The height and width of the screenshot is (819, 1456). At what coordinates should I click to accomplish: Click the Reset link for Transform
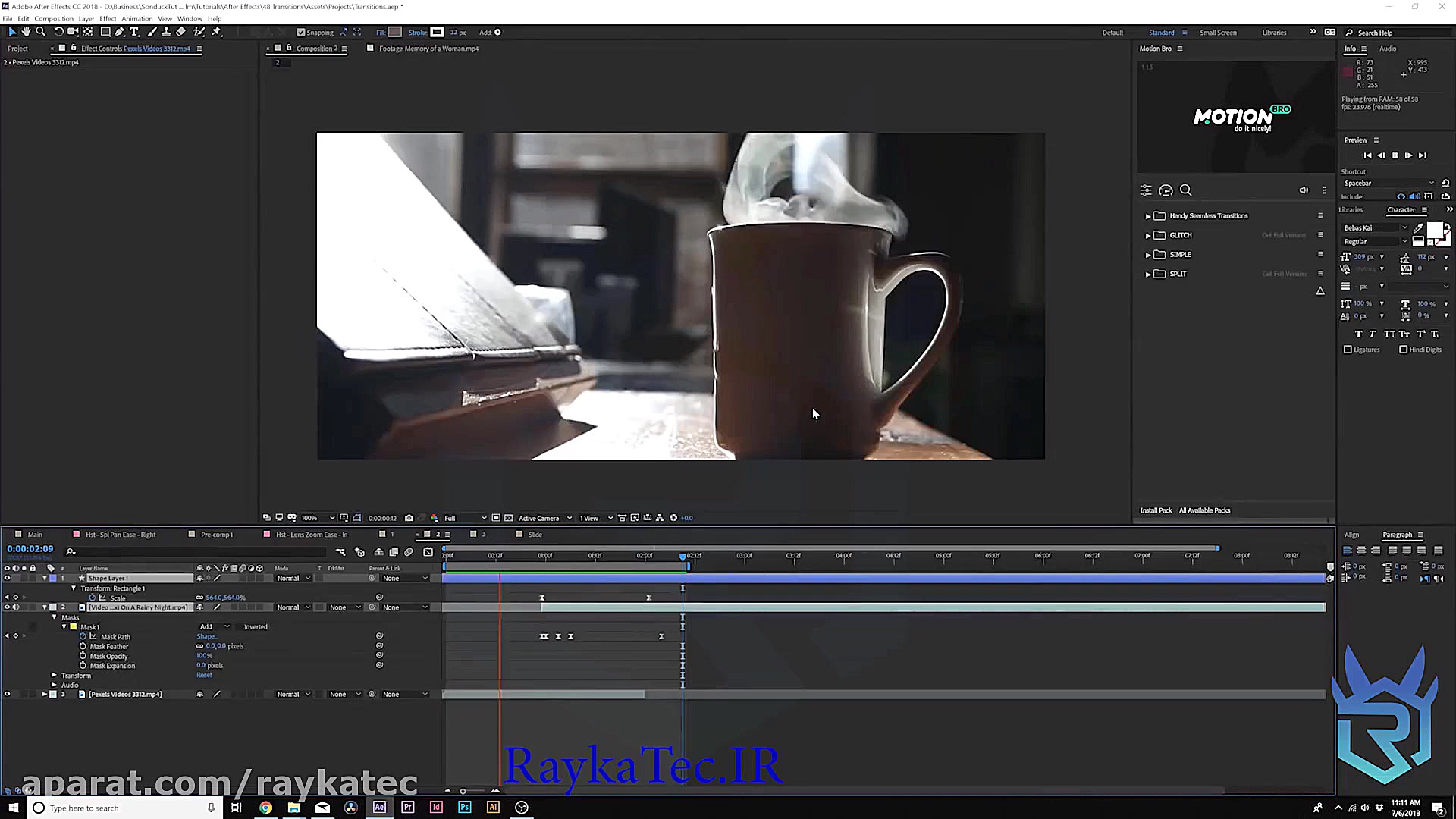pyautogui.click(x=204, y=675)
